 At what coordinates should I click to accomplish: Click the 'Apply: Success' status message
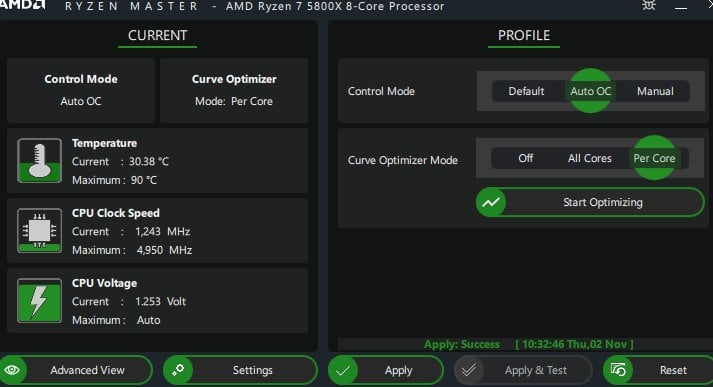pos(462,344)
